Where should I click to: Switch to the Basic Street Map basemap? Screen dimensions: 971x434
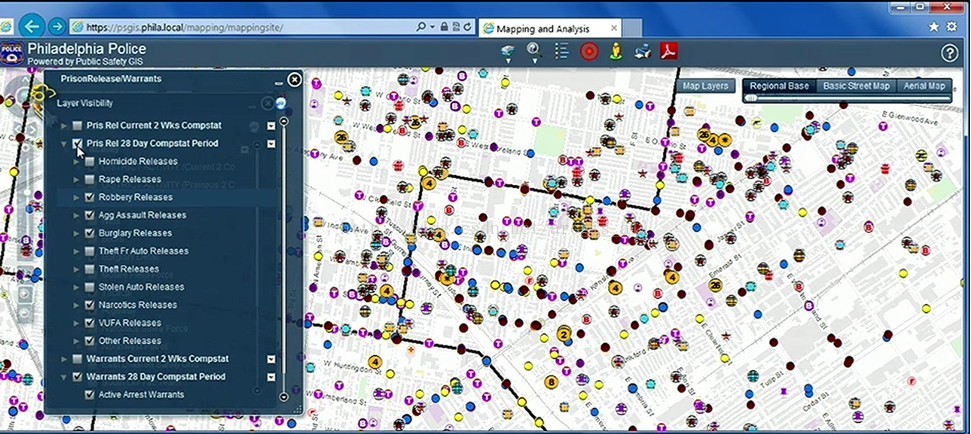tap(855, 87)
